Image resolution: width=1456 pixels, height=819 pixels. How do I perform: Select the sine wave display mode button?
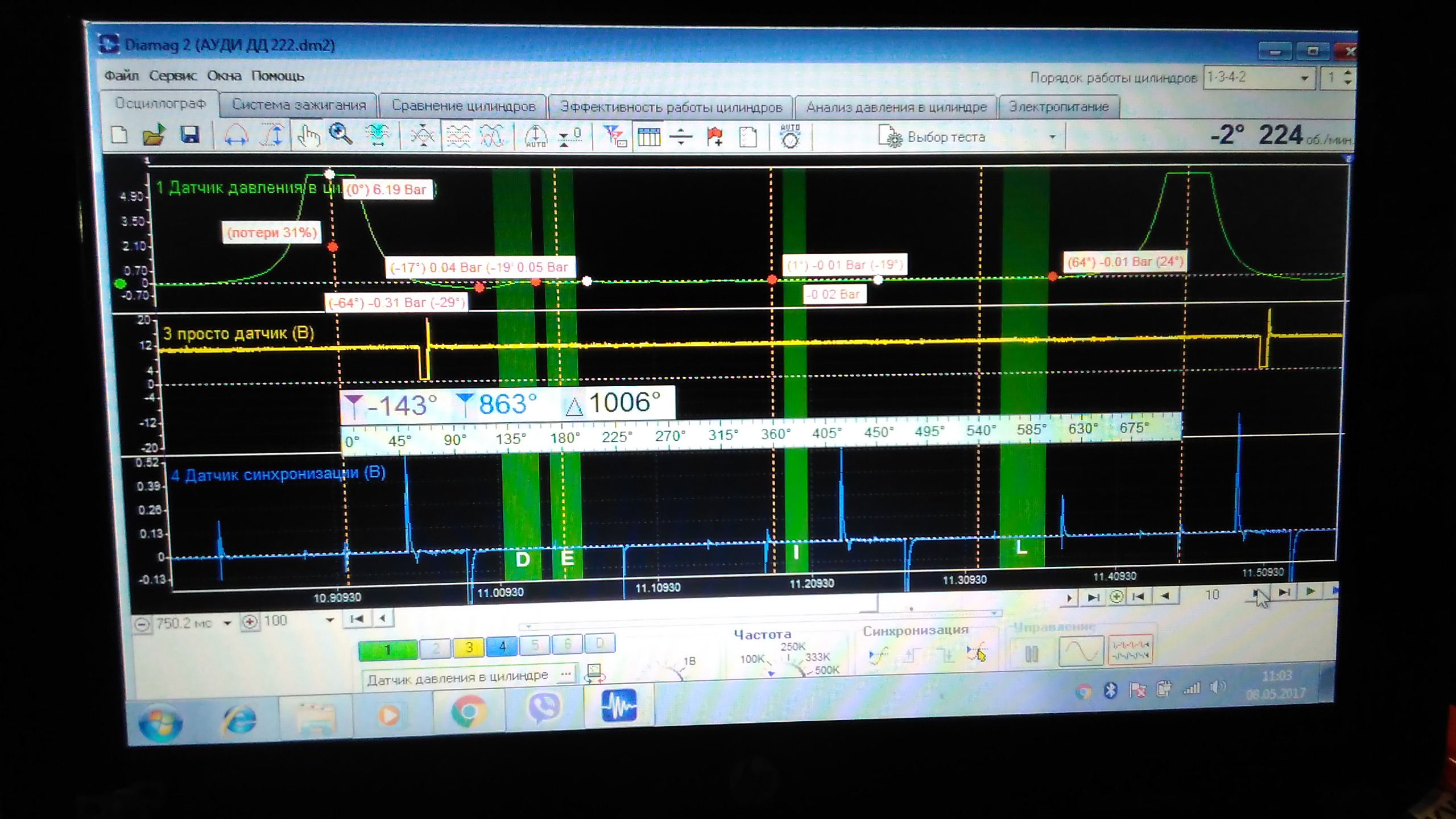pyautogui.click(x=1081, y=652)
